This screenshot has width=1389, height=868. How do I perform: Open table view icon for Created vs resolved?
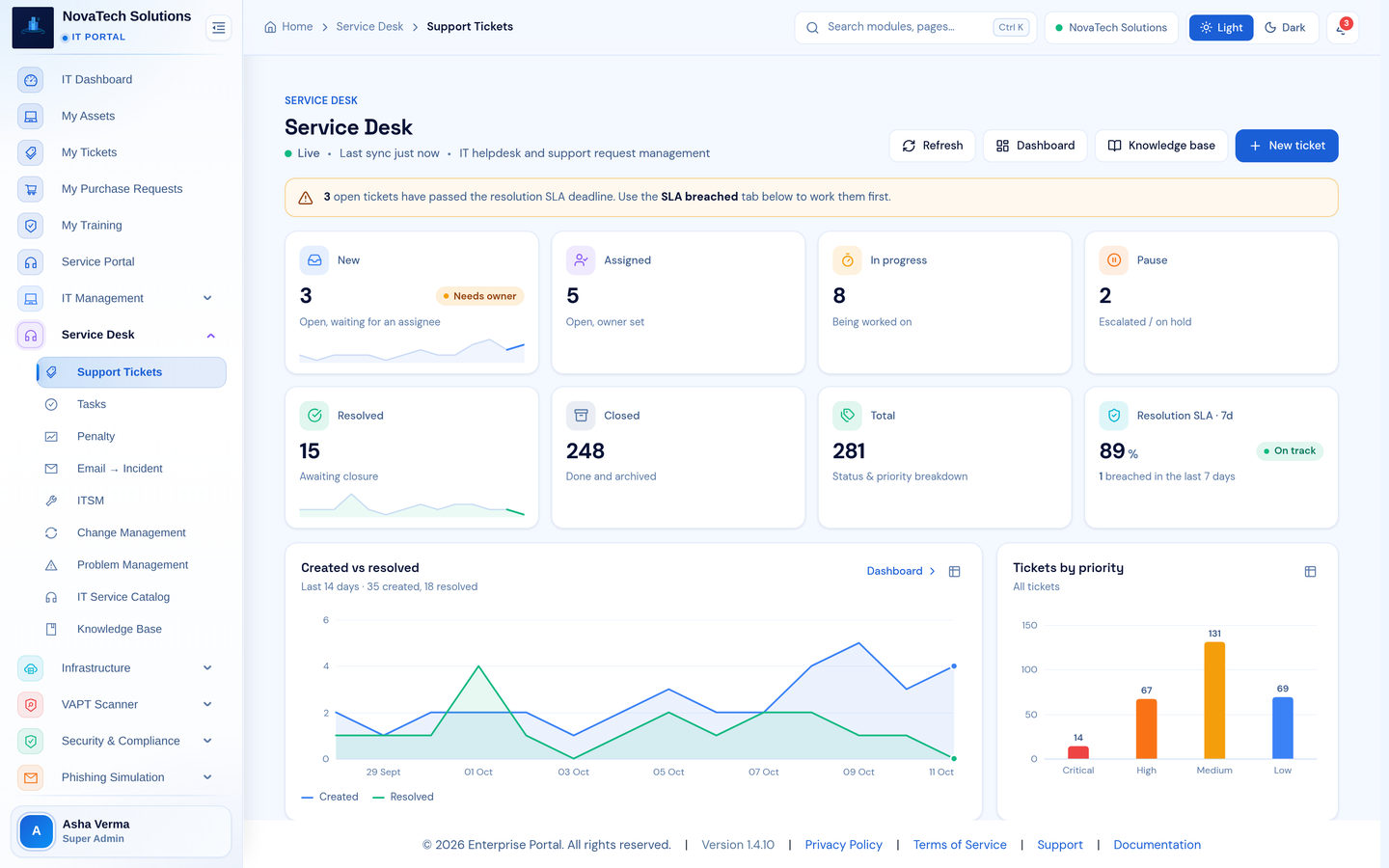coord(954,572)
